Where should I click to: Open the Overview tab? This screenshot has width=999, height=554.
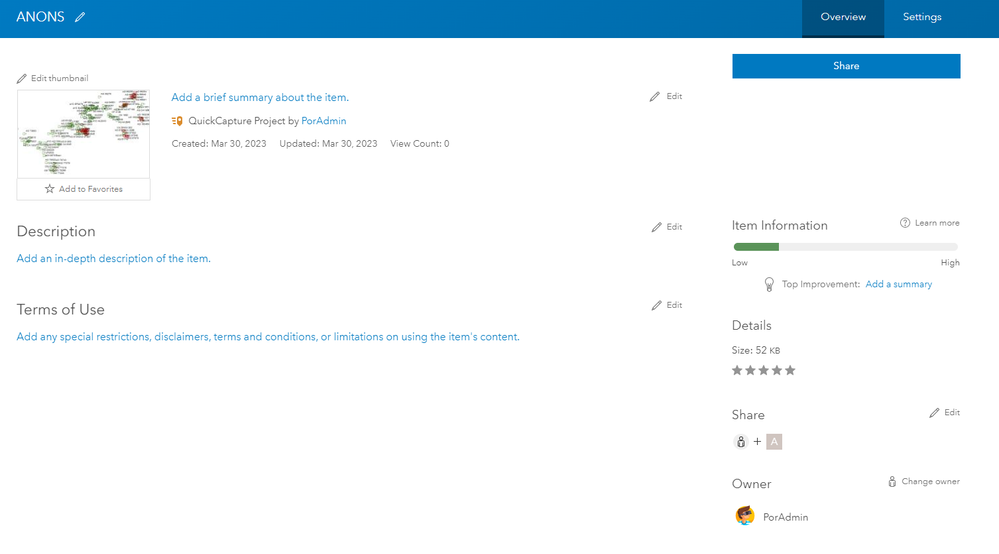coord(842,17)
